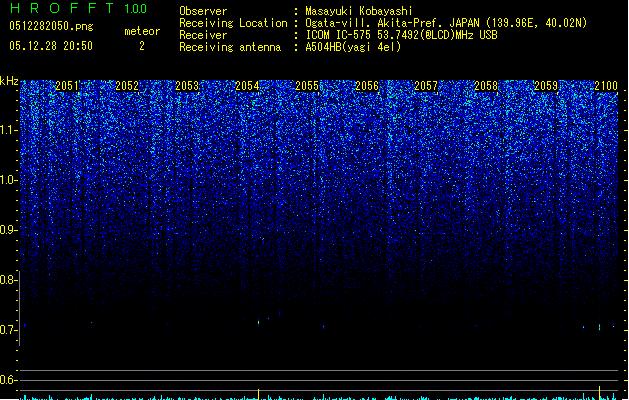Click time marker 2100 on spectrogram
Image resolution: width=629 pixels, height=400 pixels.
[x=606, y=86]
